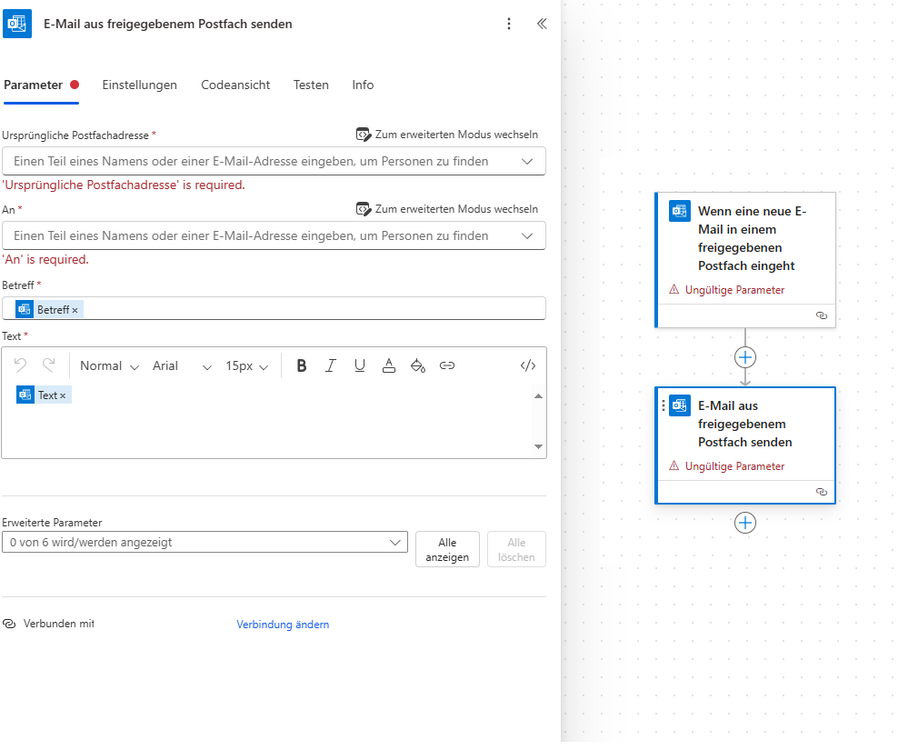Expand the Erweiterte Parameter dropdown

coord(394,542)
